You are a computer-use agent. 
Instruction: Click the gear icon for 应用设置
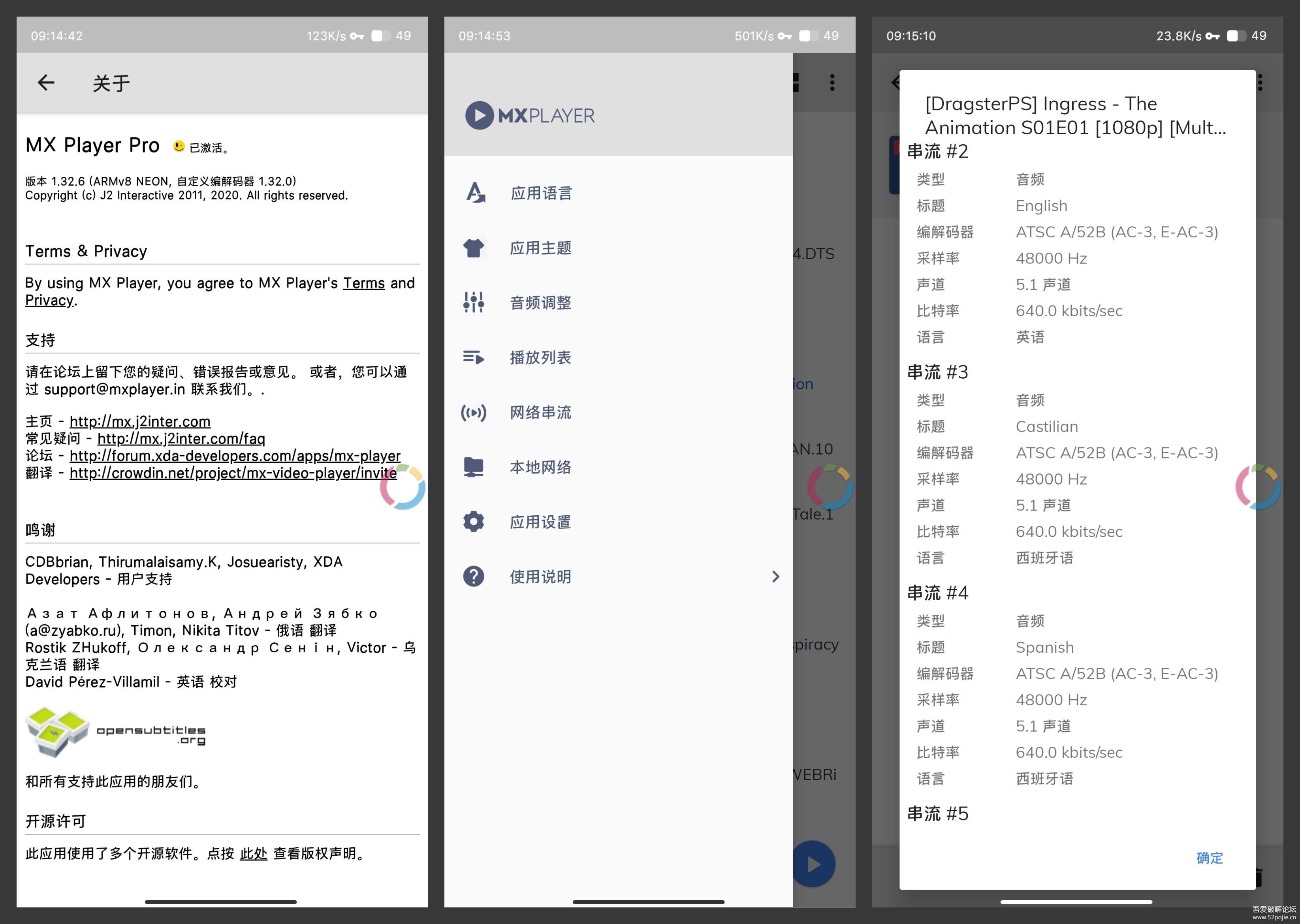coord(474,522)
